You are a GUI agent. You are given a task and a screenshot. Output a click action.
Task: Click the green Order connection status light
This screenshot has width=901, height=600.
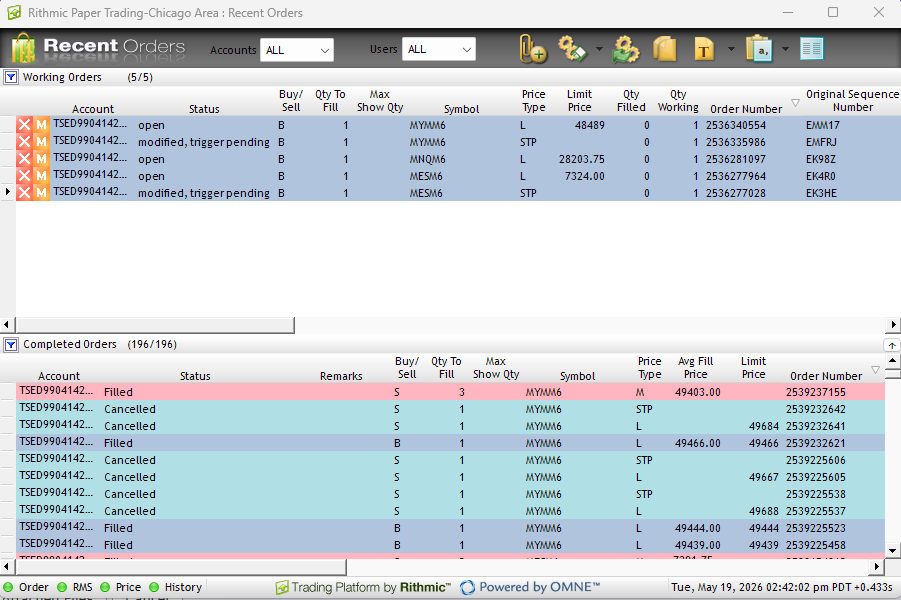pos(8,587)
